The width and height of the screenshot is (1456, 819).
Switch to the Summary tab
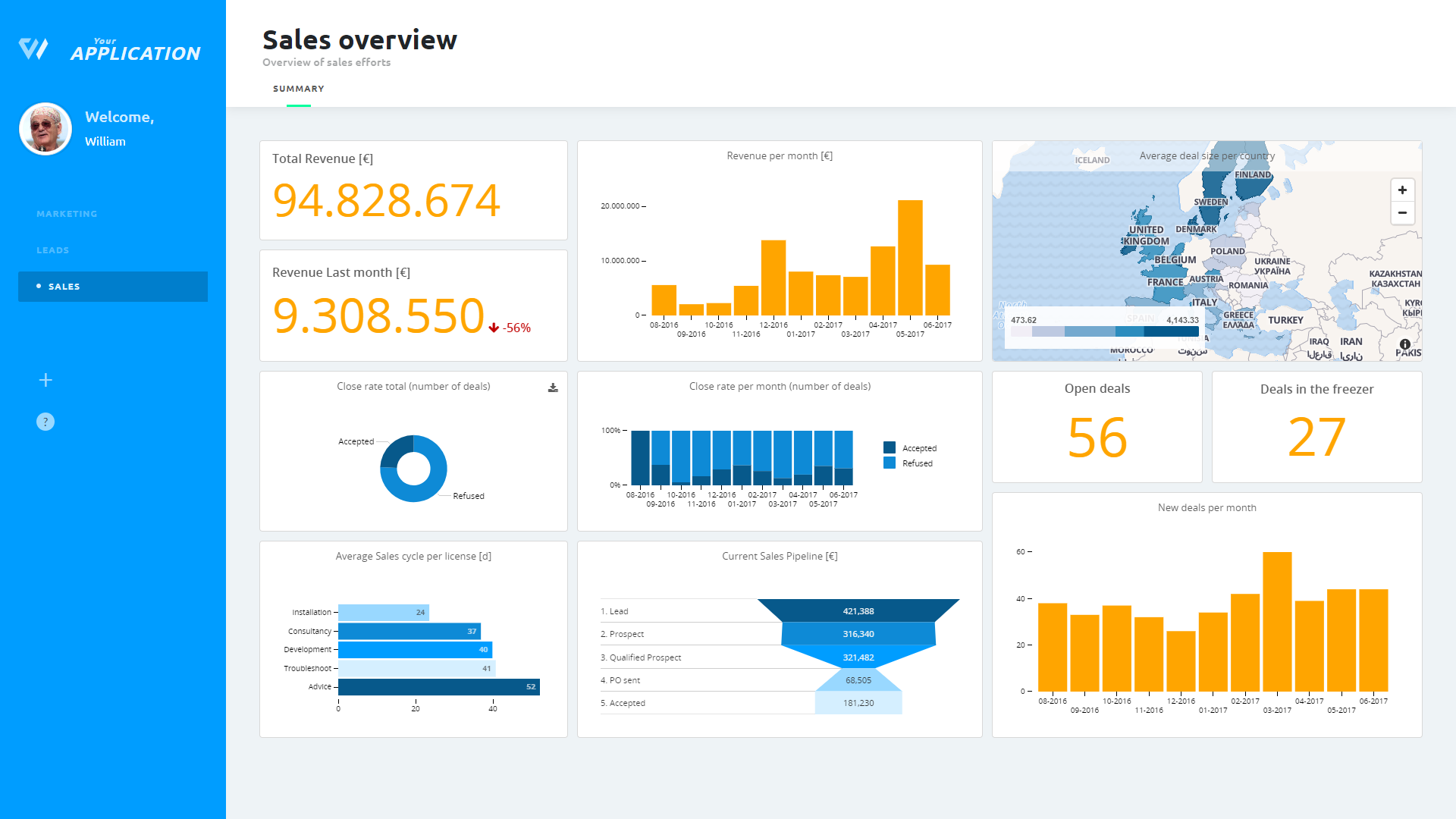pyautogui.click(x=298, y=89)
